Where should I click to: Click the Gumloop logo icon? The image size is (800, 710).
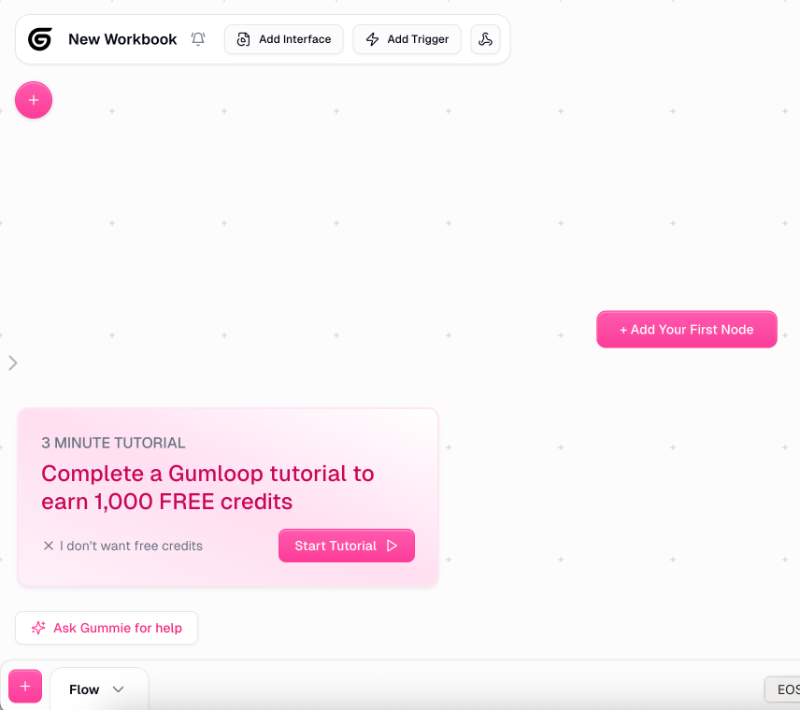coord(38,38)
